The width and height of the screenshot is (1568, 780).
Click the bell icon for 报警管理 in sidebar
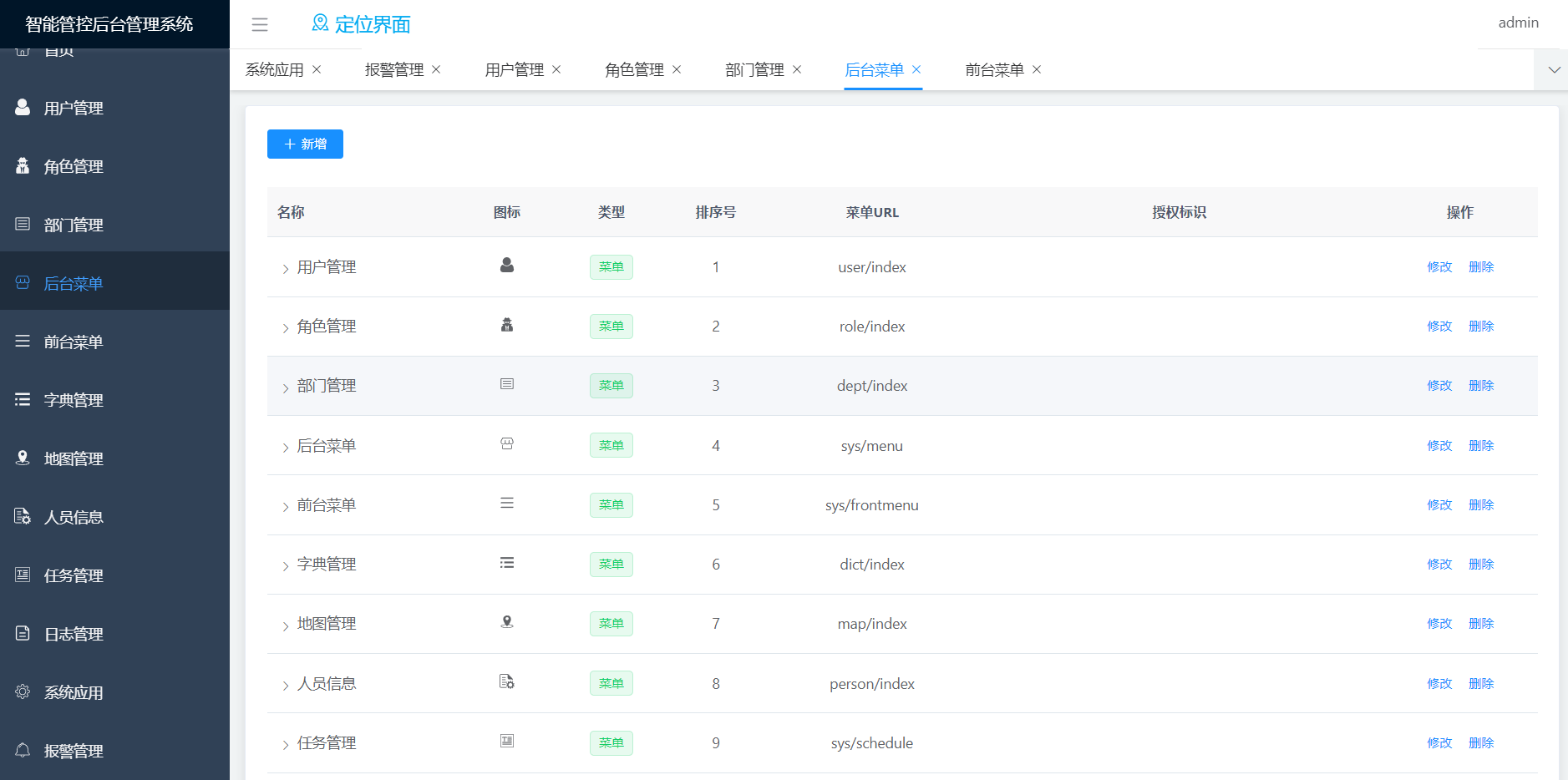click(x=23, y=750)
